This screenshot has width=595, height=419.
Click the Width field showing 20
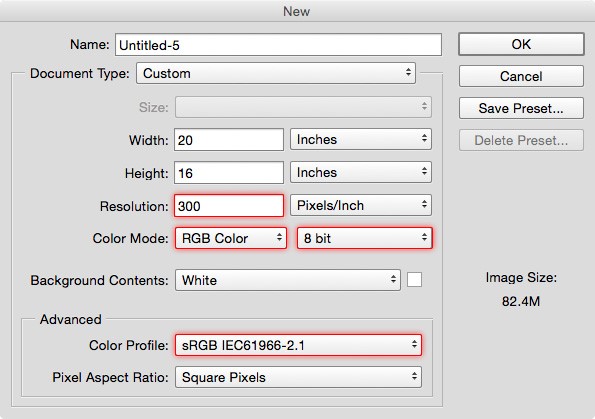229,140
